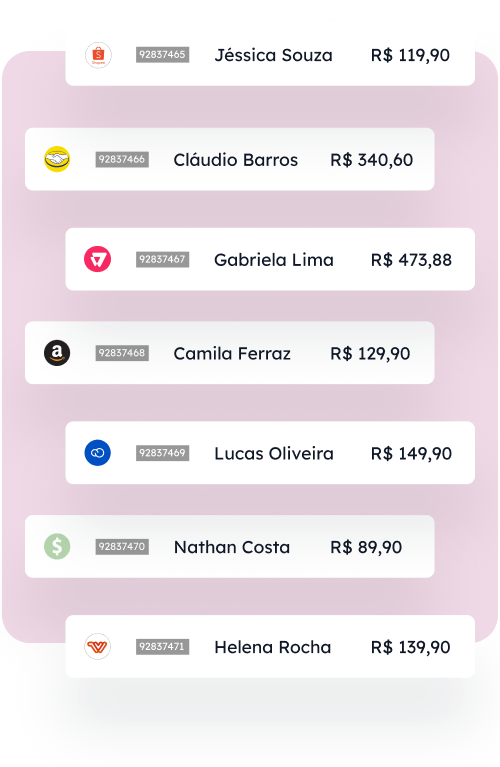Select the R$ 149,90 order total
This screenshot has height=767, width=500.
tap(411, 453)
